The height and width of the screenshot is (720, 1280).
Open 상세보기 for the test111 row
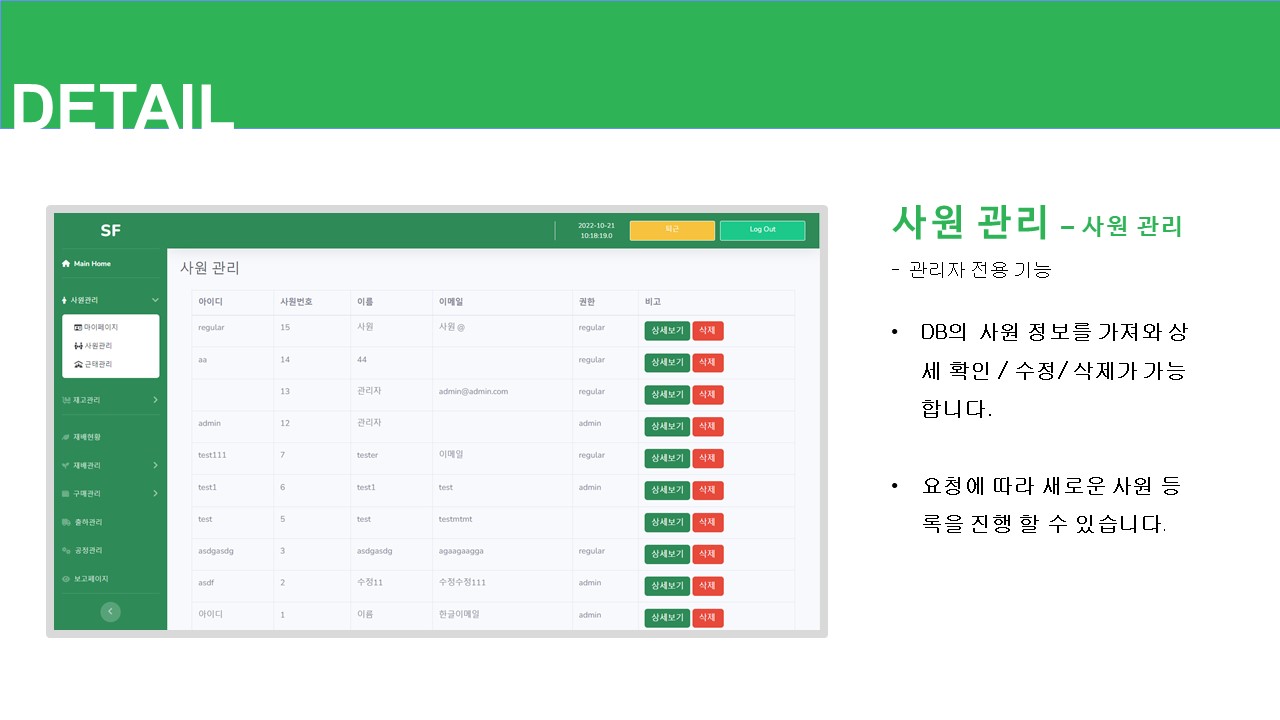[667, 459]
